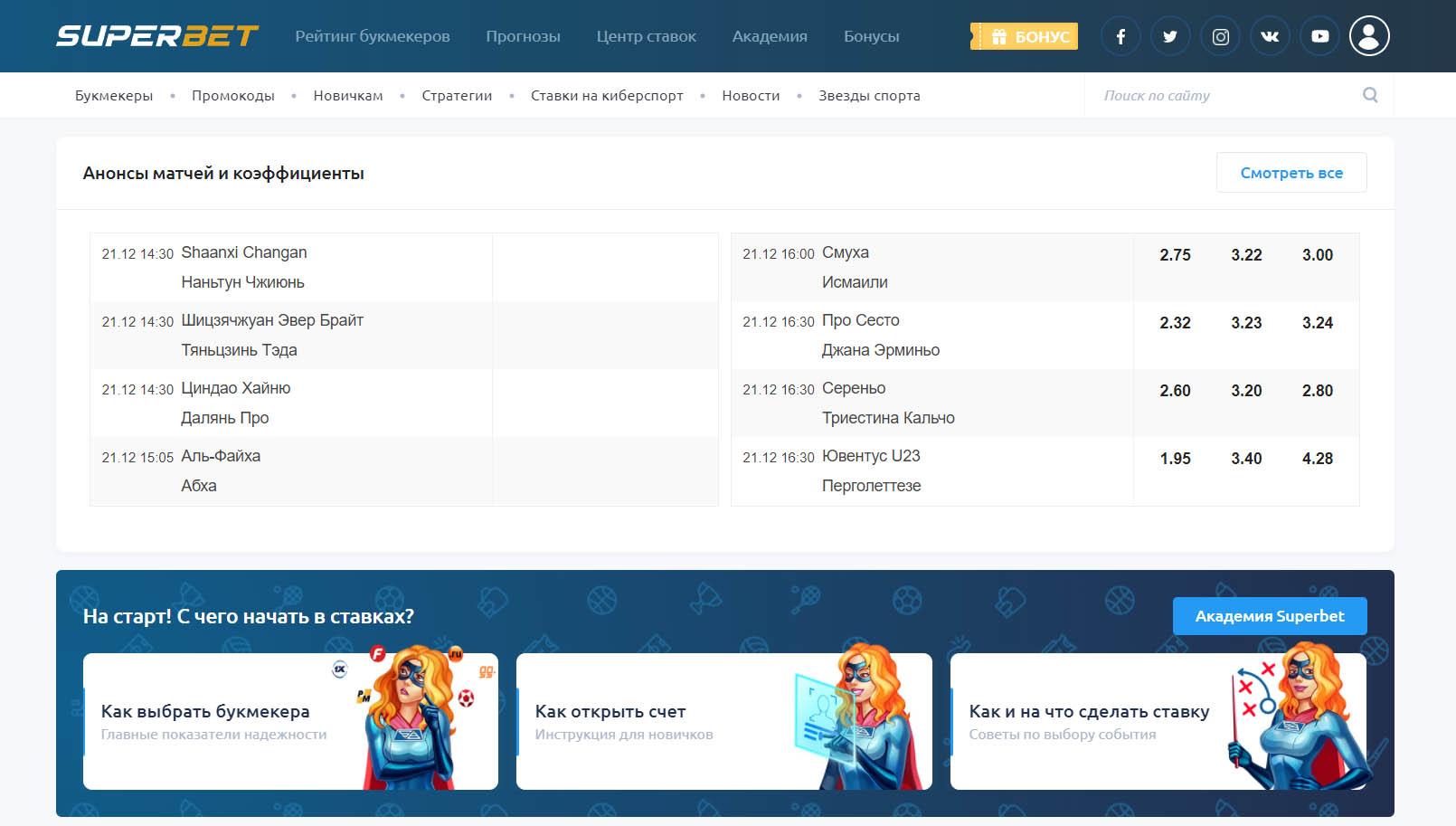Click the Академия Superbet button
This screenshot has width=1456, height=826.
click(1270, 616)
